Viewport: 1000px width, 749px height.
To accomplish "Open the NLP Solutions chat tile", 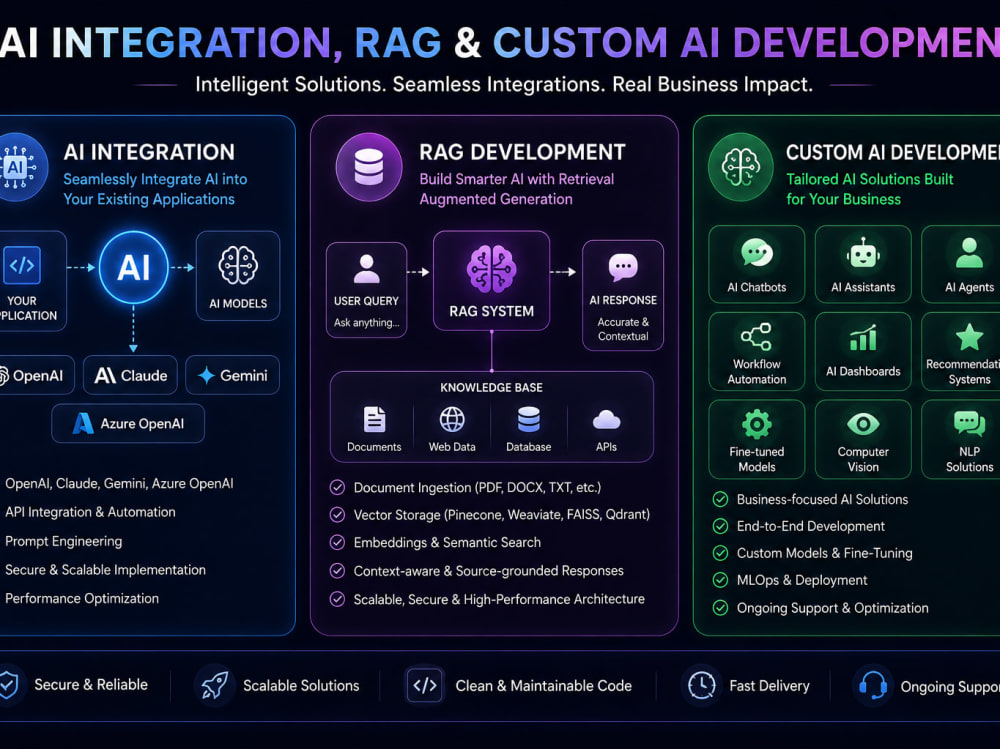I will point(961,439).
